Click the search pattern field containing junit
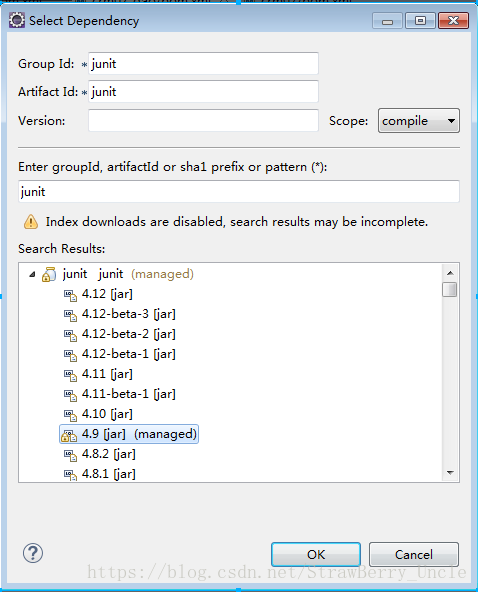Image resolution: width=478 pixels, height=592 pixels. click(x=239, y=191)
